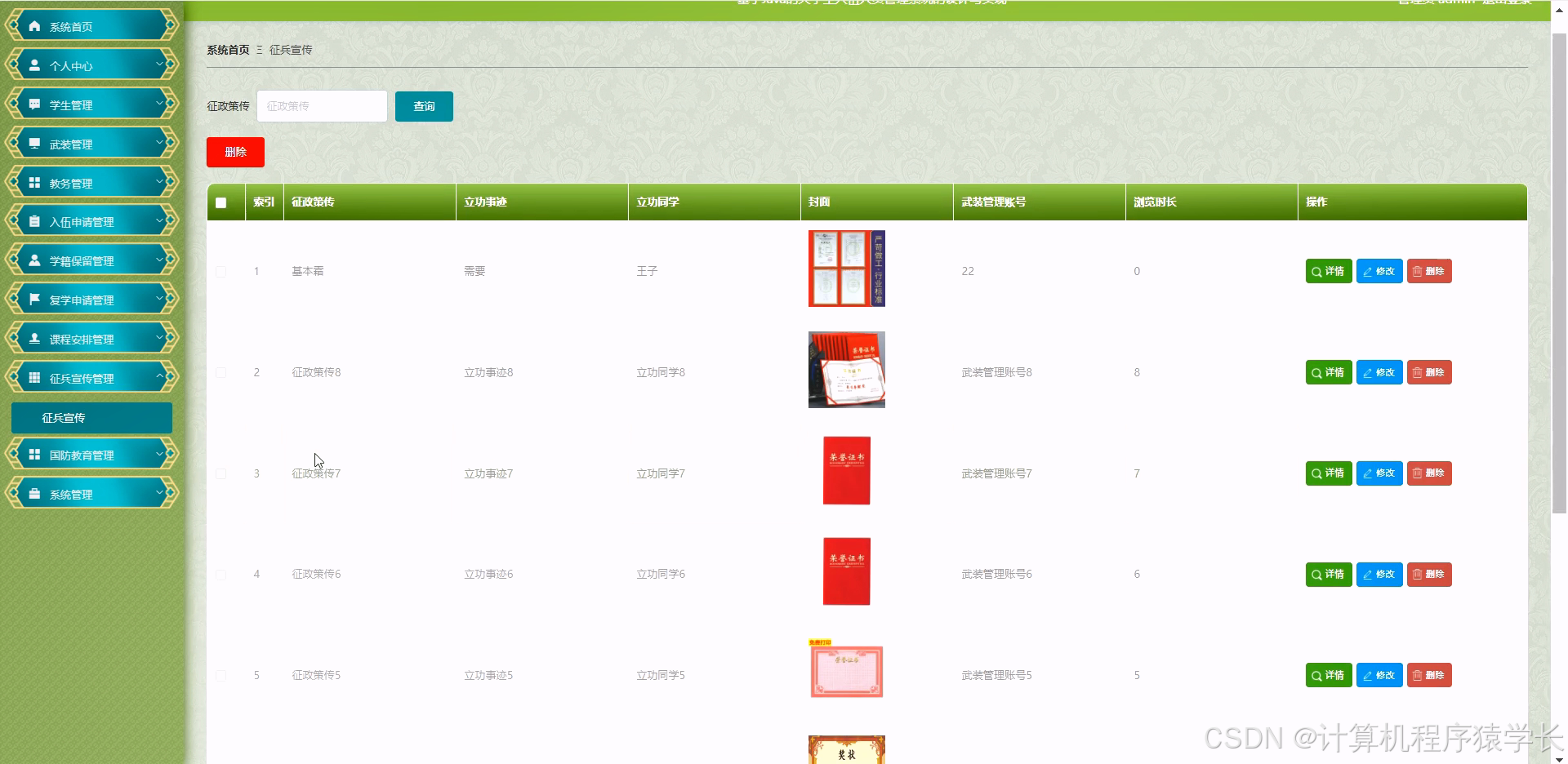Open the cover thumbnail of row 征政策传5
The height and width of the screenshot is (764, 1568).
[x=847, y=668]
